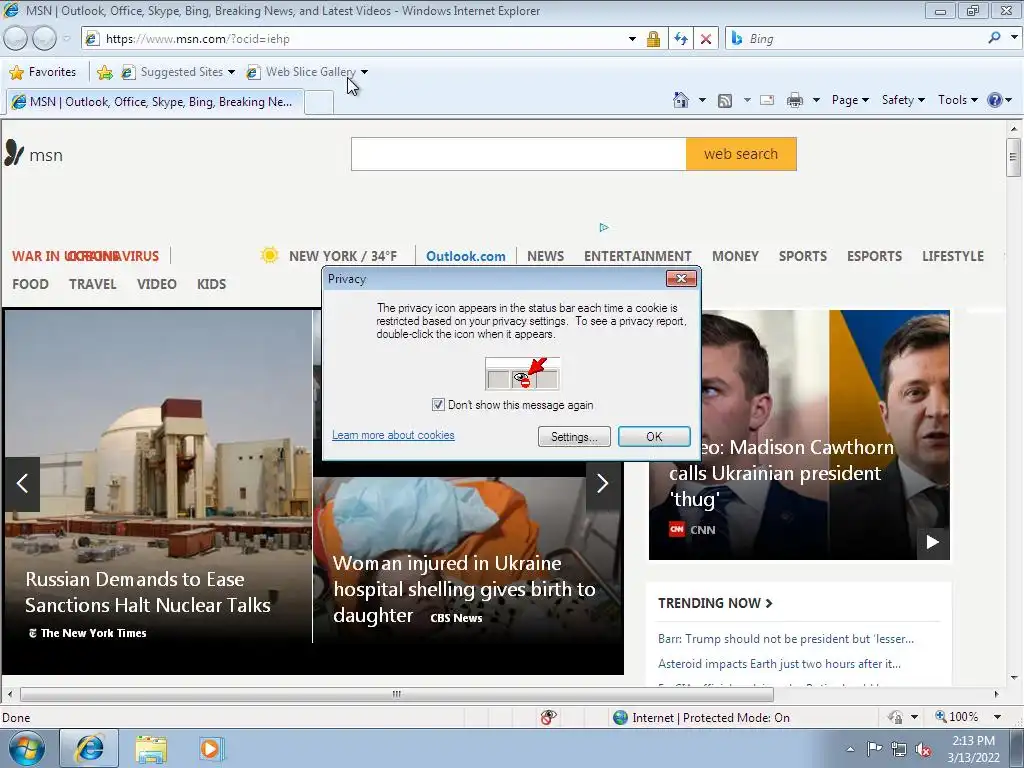Viewport: 1024px width, 768px height.
Task: Select the MSN browser tab
Action: (155, 102)
